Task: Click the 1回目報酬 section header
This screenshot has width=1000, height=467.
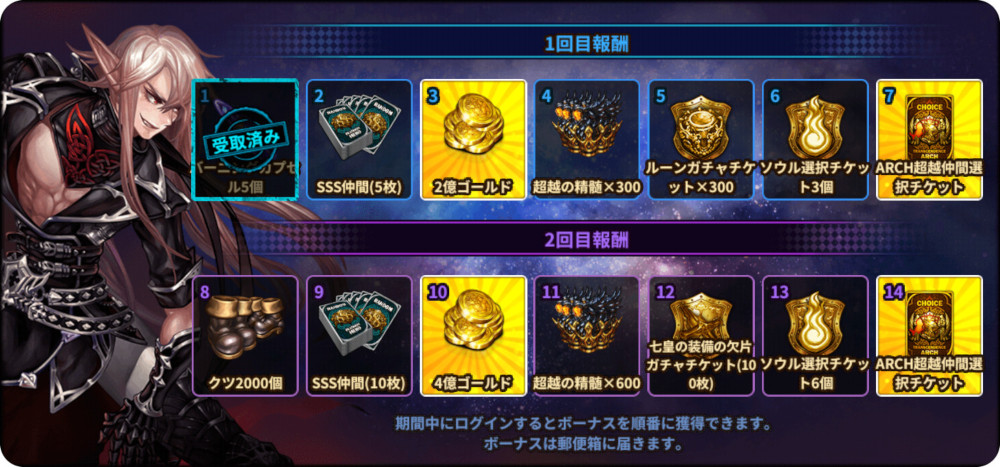Action: pyautogui.click(x=587, y=43)
